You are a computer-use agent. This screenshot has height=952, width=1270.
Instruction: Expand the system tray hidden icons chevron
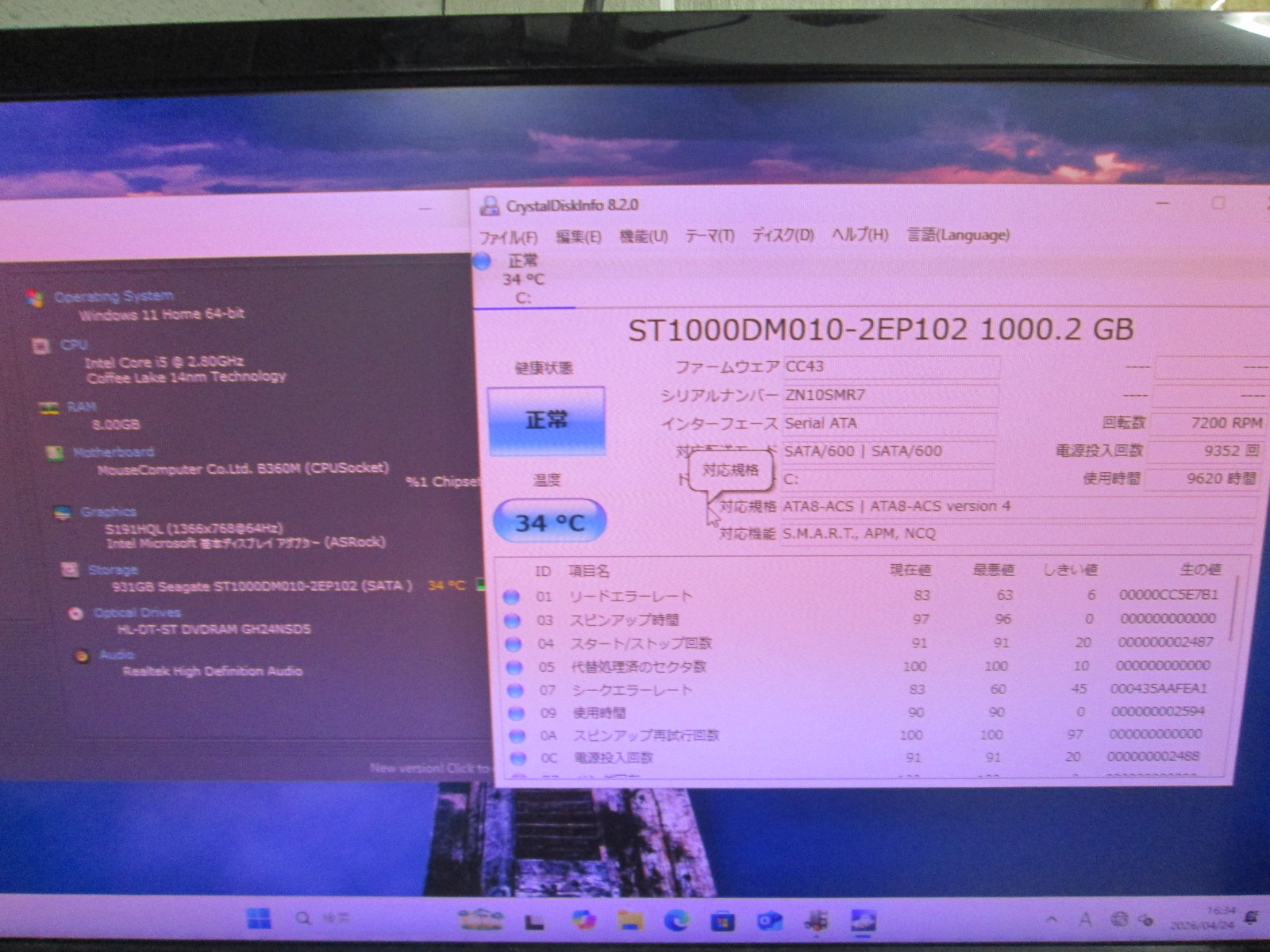[x=1052, y=920]
